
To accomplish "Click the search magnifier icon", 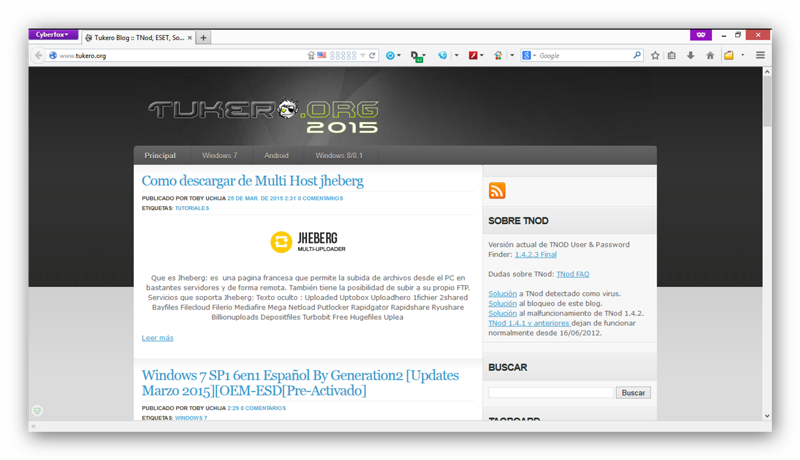I will pyautogui.click(x=637, y=55).
